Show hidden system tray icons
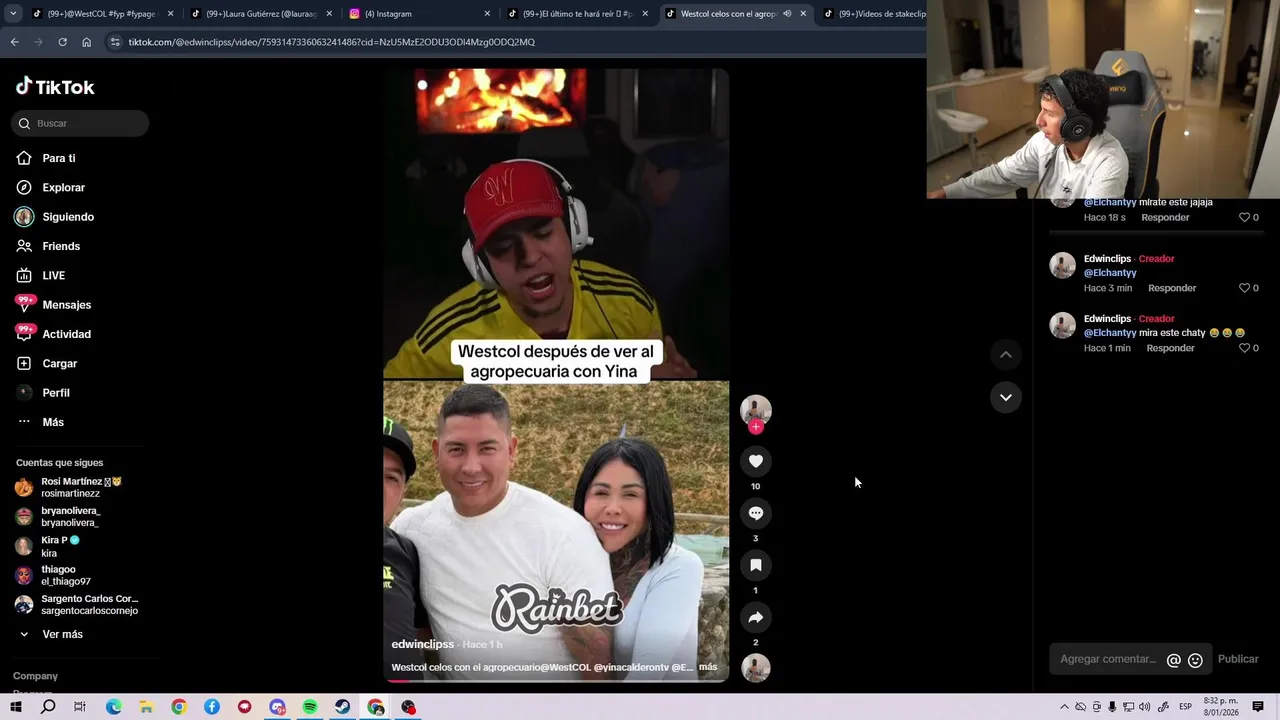The width and height of the screenshot is (1280, 720). pyautogui.click(x=1064, y=707)
